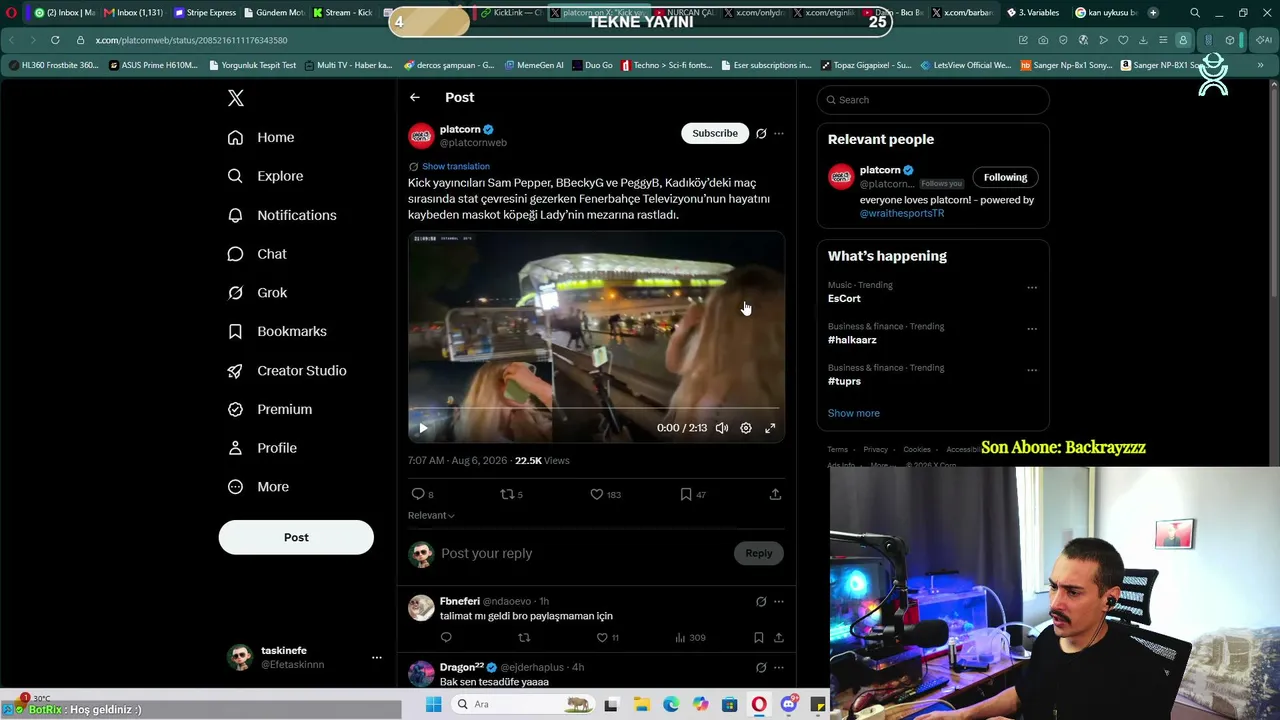Open Discord from the taskbar
1280x720 pixels.
coord(789,705)
